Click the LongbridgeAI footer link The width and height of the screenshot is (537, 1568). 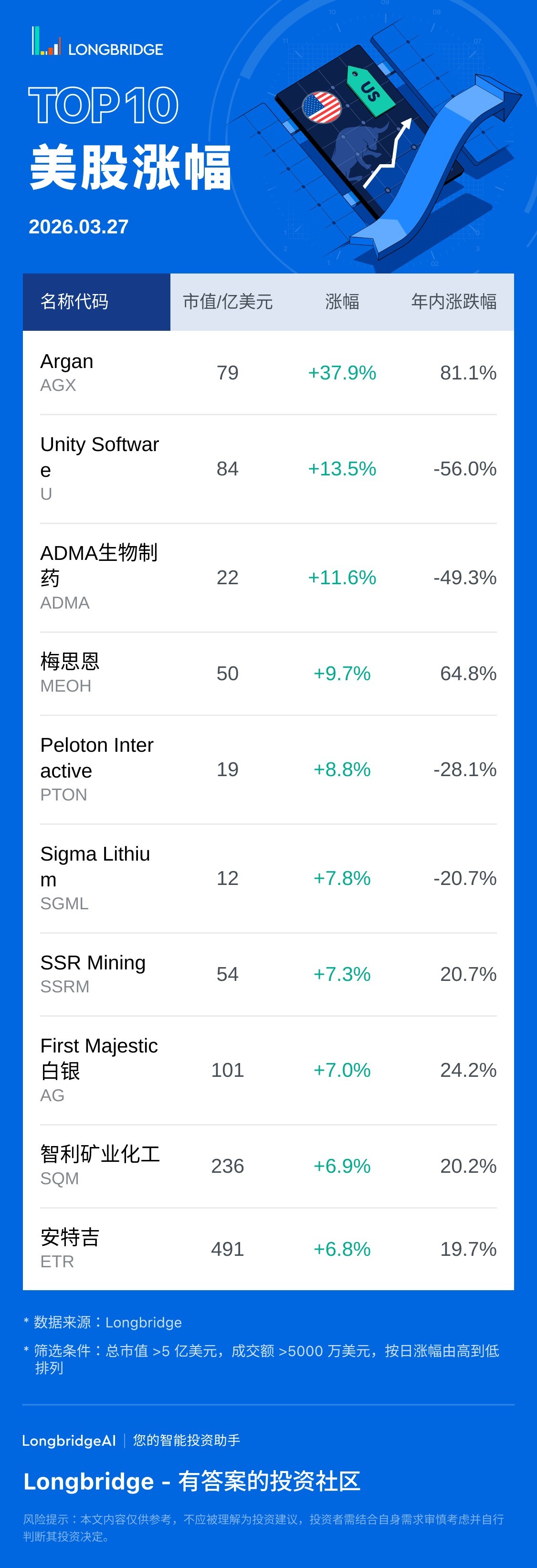pyautogui.click(x=69, y=1441)
